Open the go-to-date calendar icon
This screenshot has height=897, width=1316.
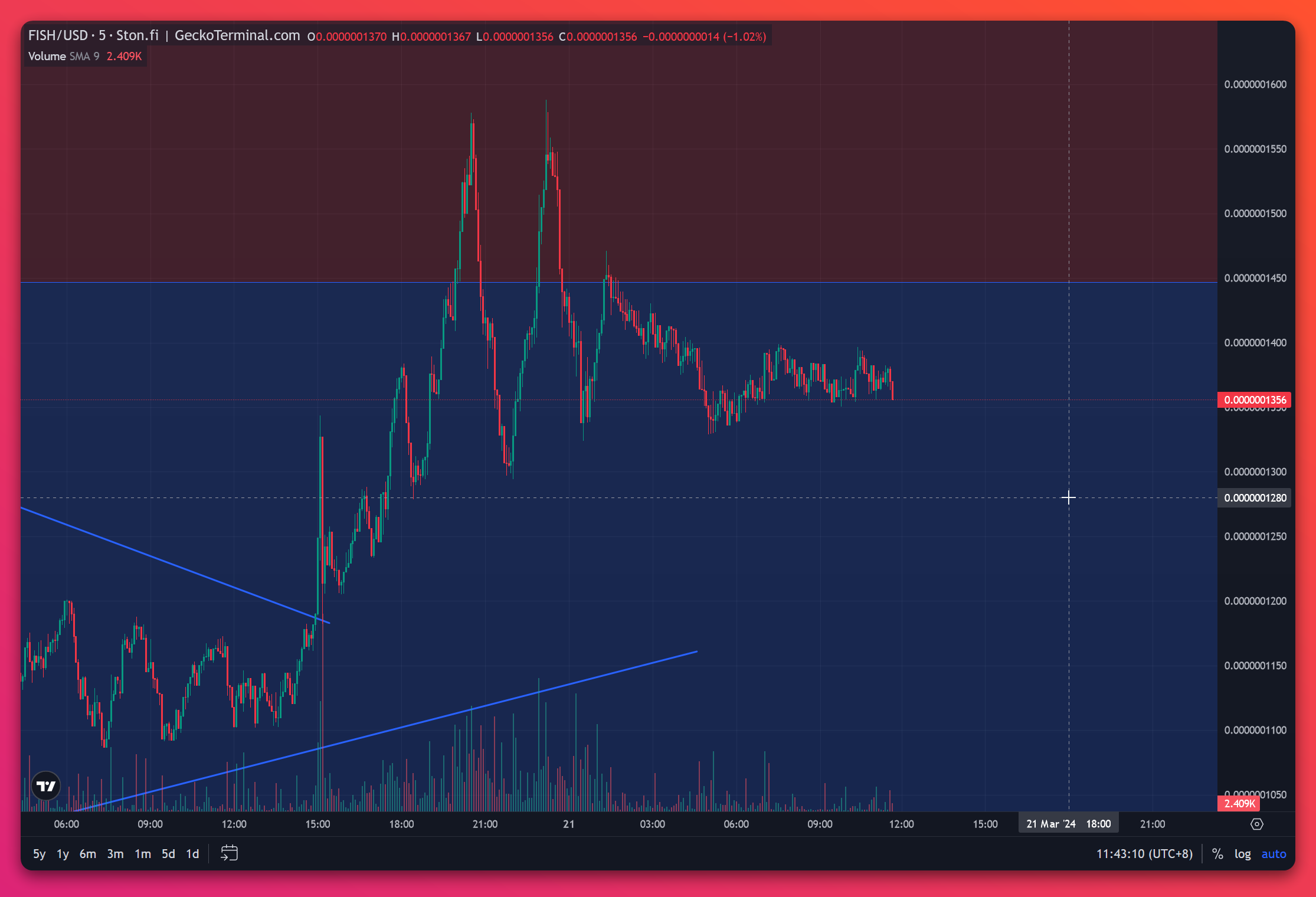(229, 853)
